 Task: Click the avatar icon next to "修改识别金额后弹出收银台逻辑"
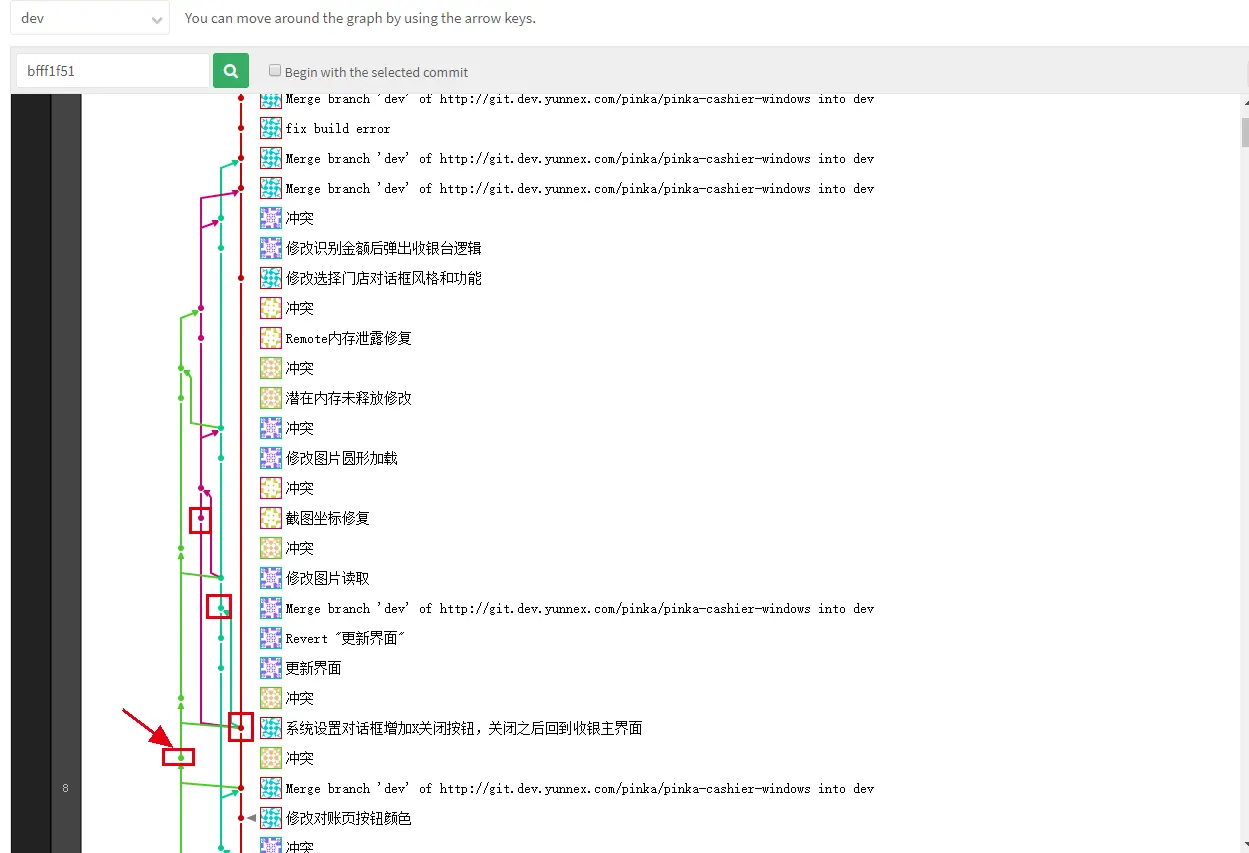270,248
